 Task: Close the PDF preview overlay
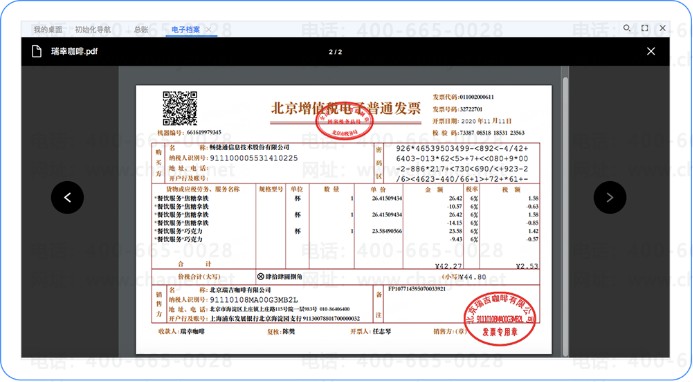[651, 51]
